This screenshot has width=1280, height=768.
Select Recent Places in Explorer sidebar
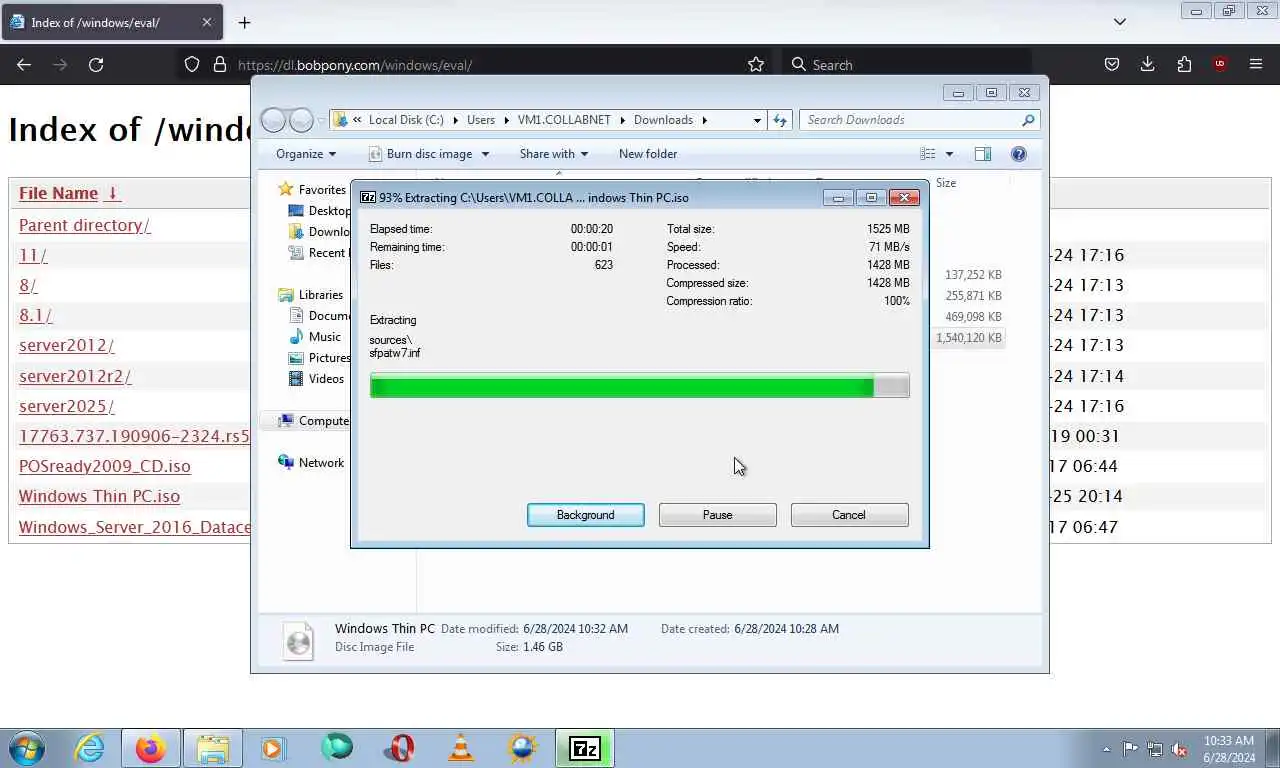pyautogui.click(x=318, y=253)
